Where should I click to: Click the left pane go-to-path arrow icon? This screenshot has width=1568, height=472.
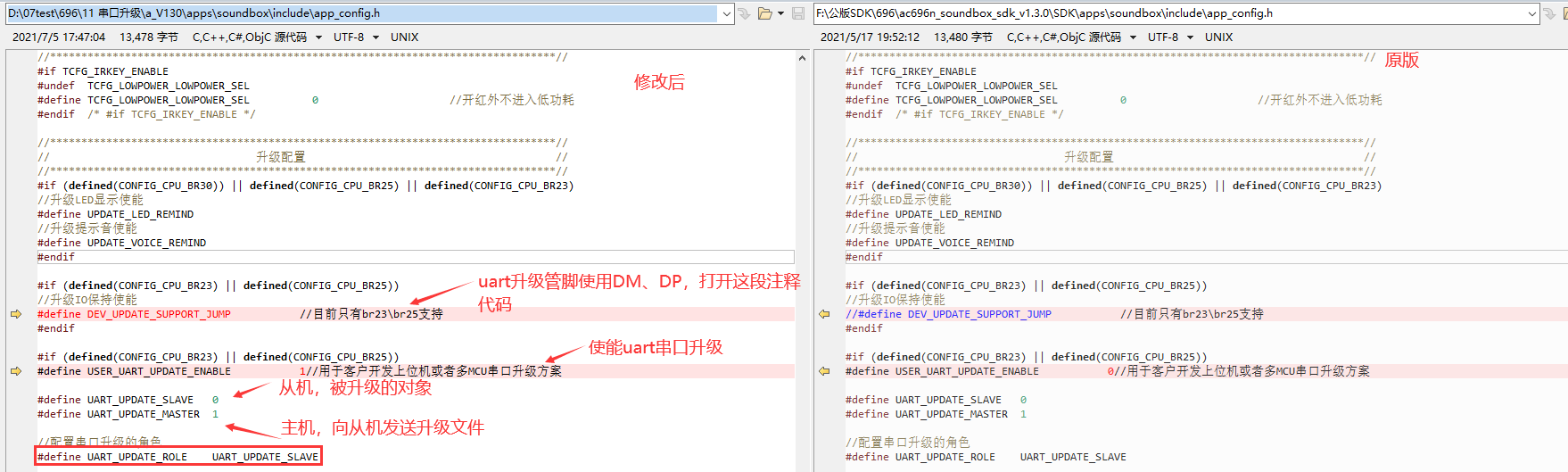click(x=745, y=13)
